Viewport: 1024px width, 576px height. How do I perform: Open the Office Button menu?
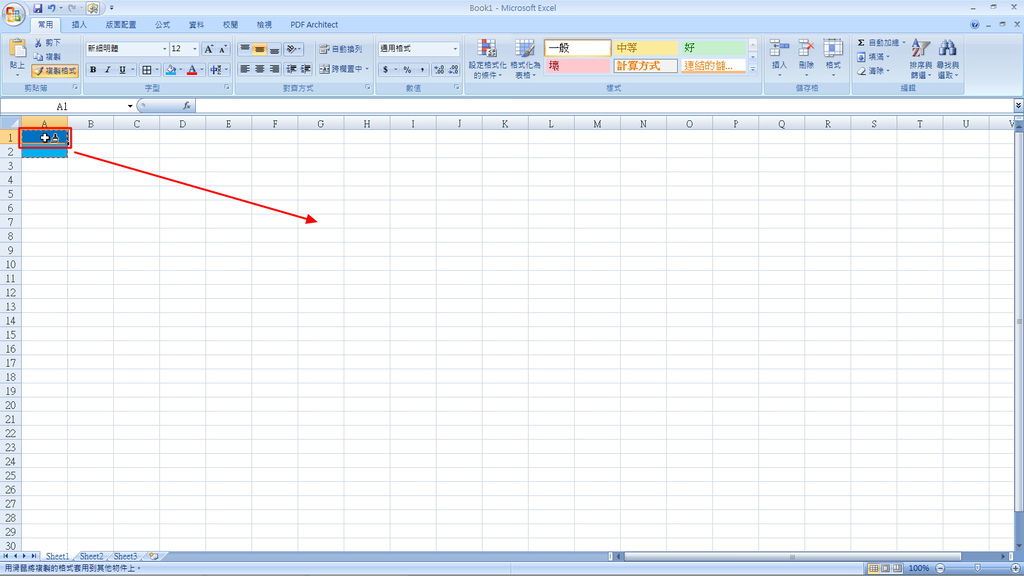[14, 14]
